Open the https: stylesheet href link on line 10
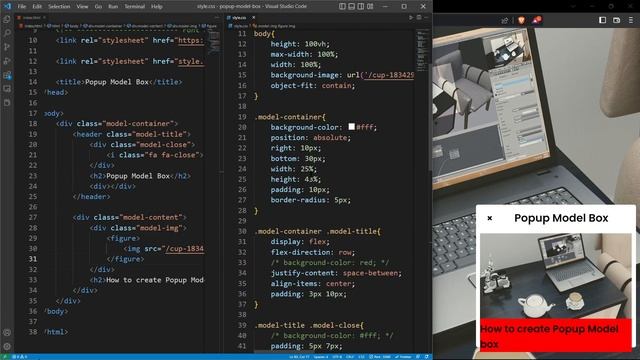640x360 pixels. (190, 40)
